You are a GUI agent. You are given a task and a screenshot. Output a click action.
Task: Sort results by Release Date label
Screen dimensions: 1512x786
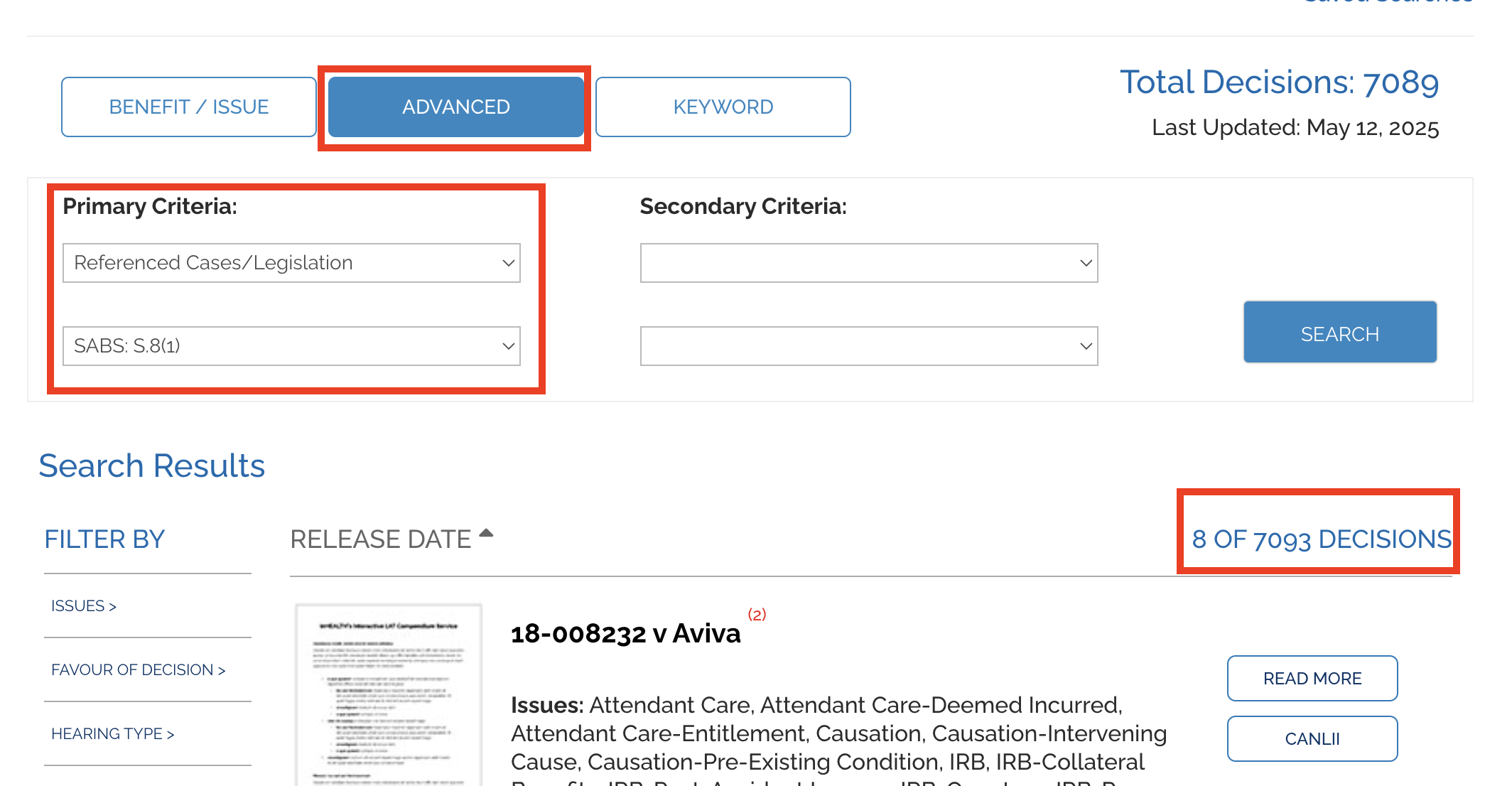click(x=381, y=539)
